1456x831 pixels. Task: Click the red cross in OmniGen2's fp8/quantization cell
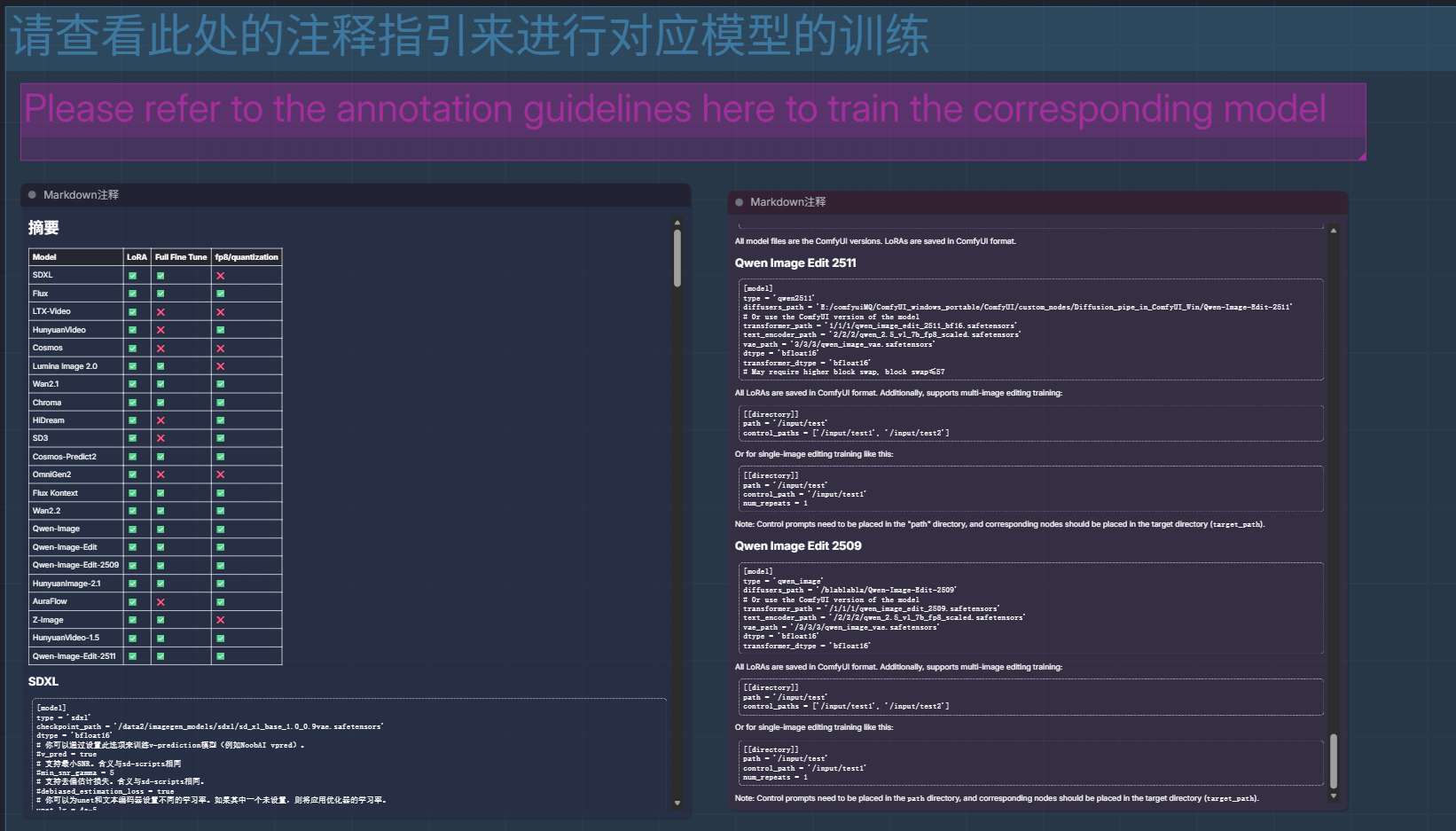click(221, 474)
